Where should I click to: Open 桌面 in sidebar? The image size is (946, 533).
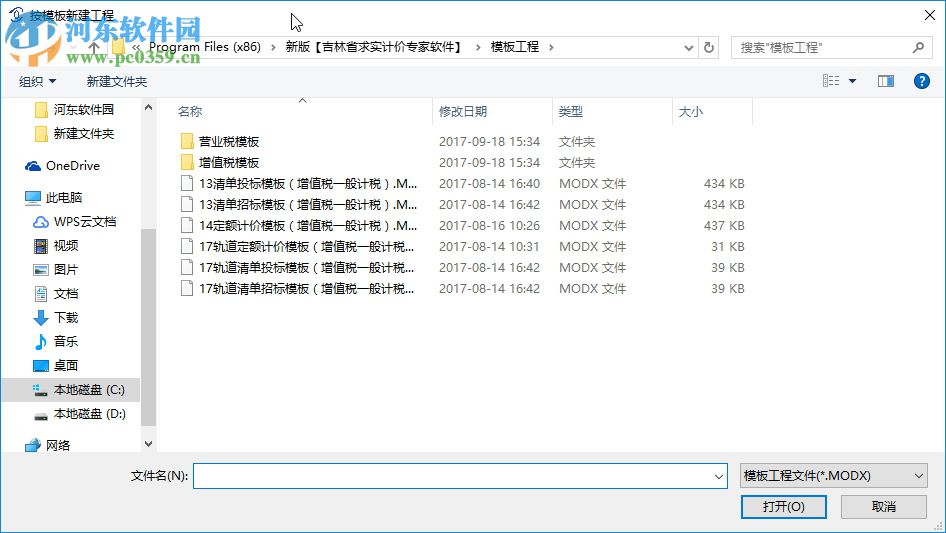56,365
